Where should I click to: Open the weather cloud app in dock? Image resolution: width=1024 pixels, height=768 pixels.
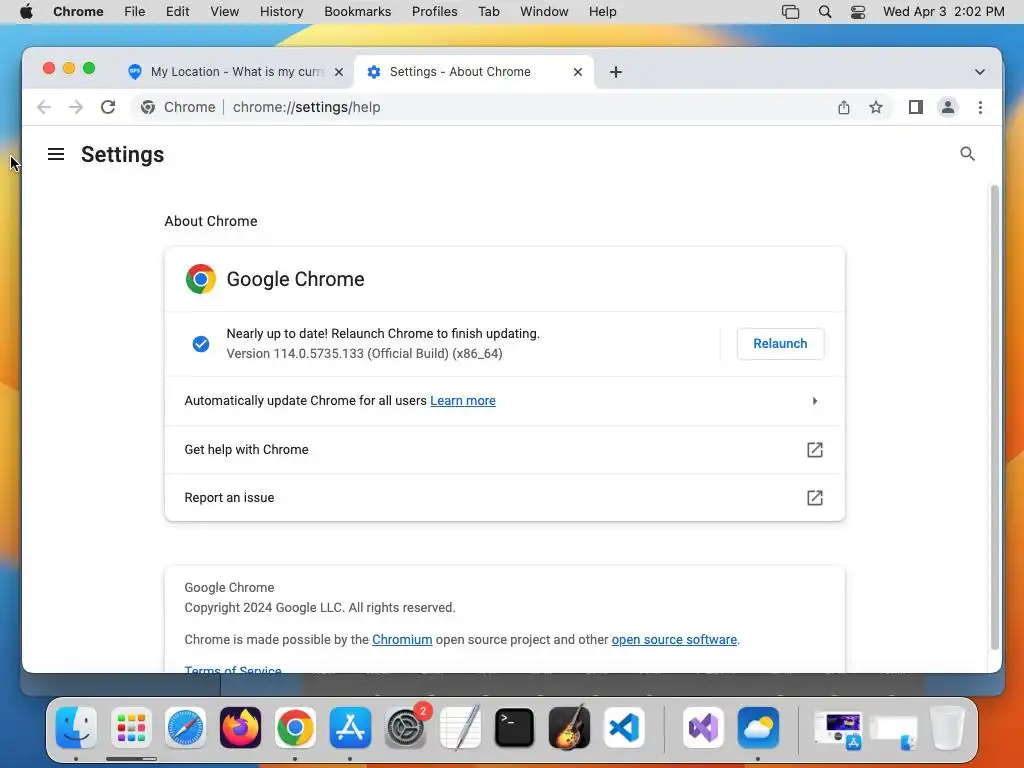point(758,727)
